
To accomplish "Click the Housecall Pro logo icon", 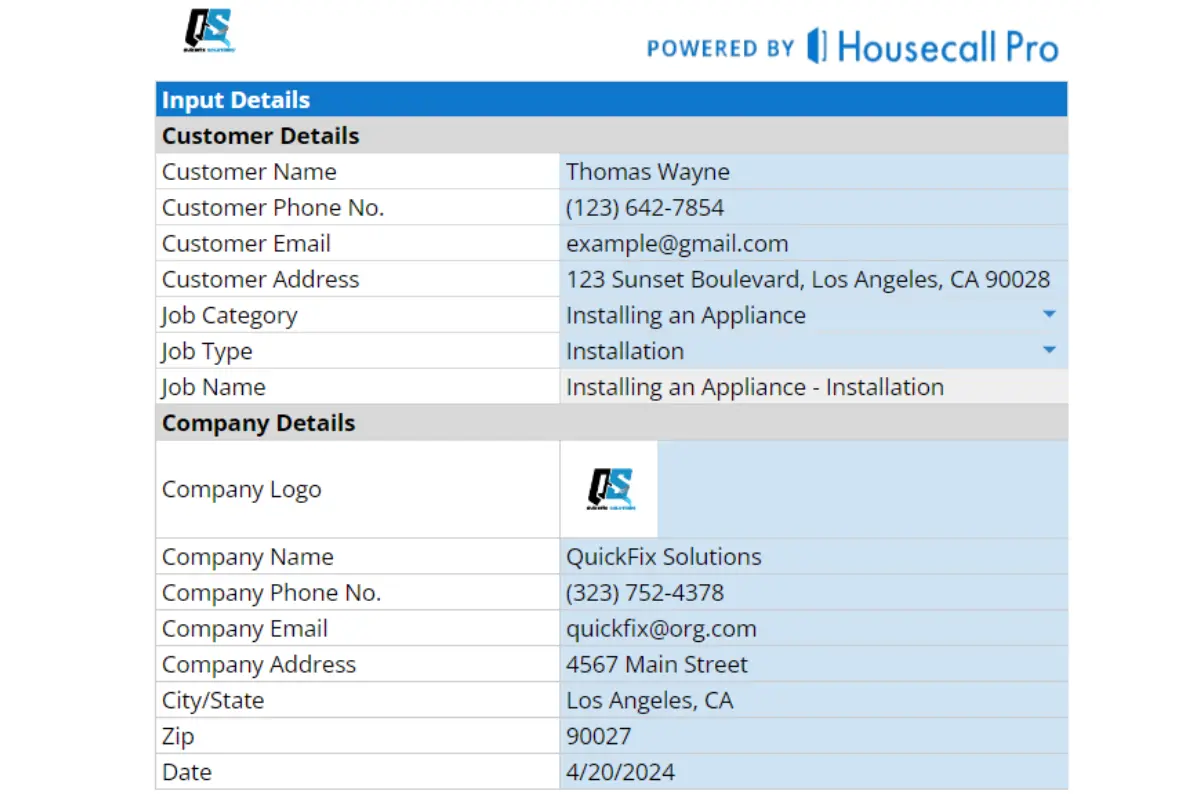I will pos(817,46).
